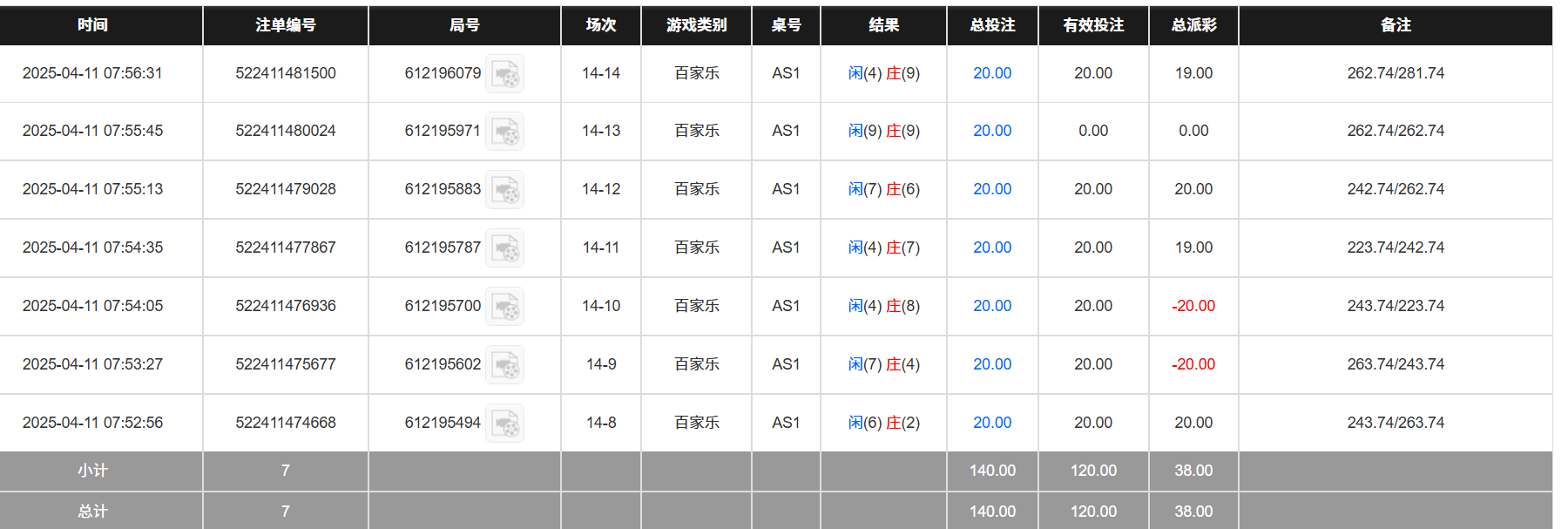The width and height of the screenshot is (1568, 529).
Task: Click the 游戏类别 column header
Action: pos(695,25)
